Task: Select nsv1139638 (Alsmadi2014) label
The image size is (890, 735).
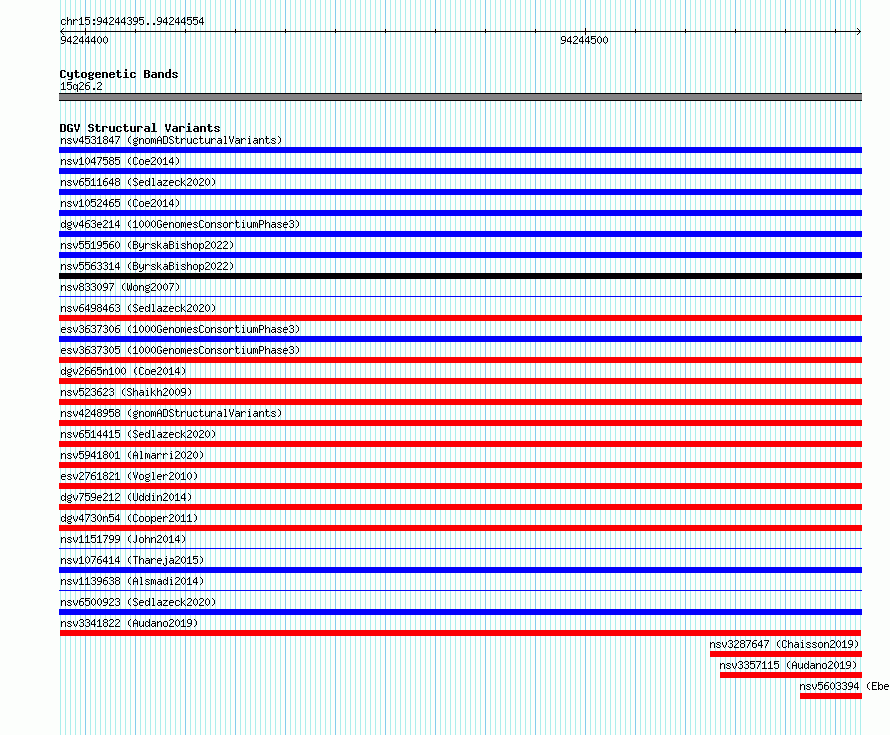Action: coord(132,581)
